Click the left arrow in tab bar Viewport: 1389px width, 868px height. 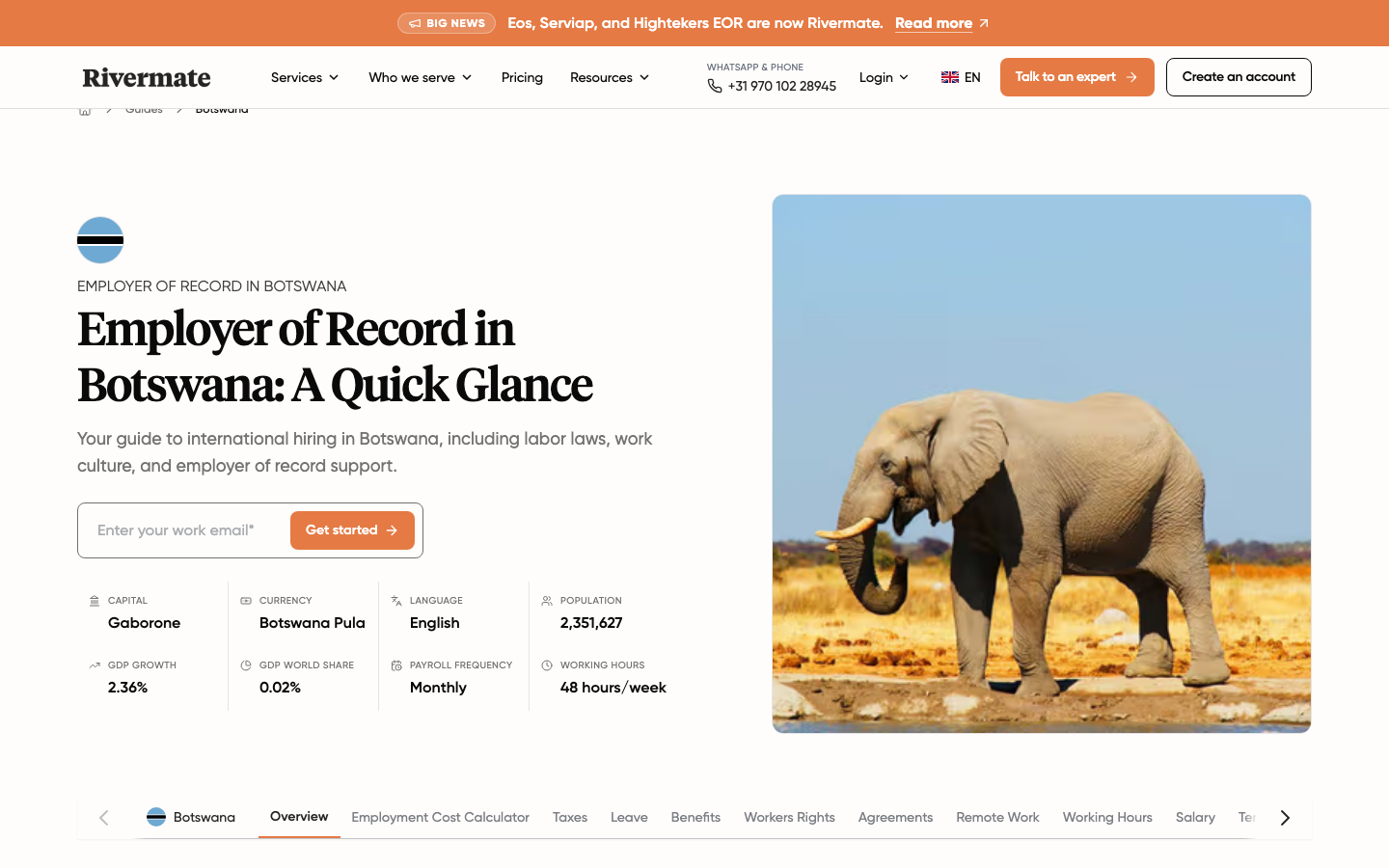coord(104,818)
